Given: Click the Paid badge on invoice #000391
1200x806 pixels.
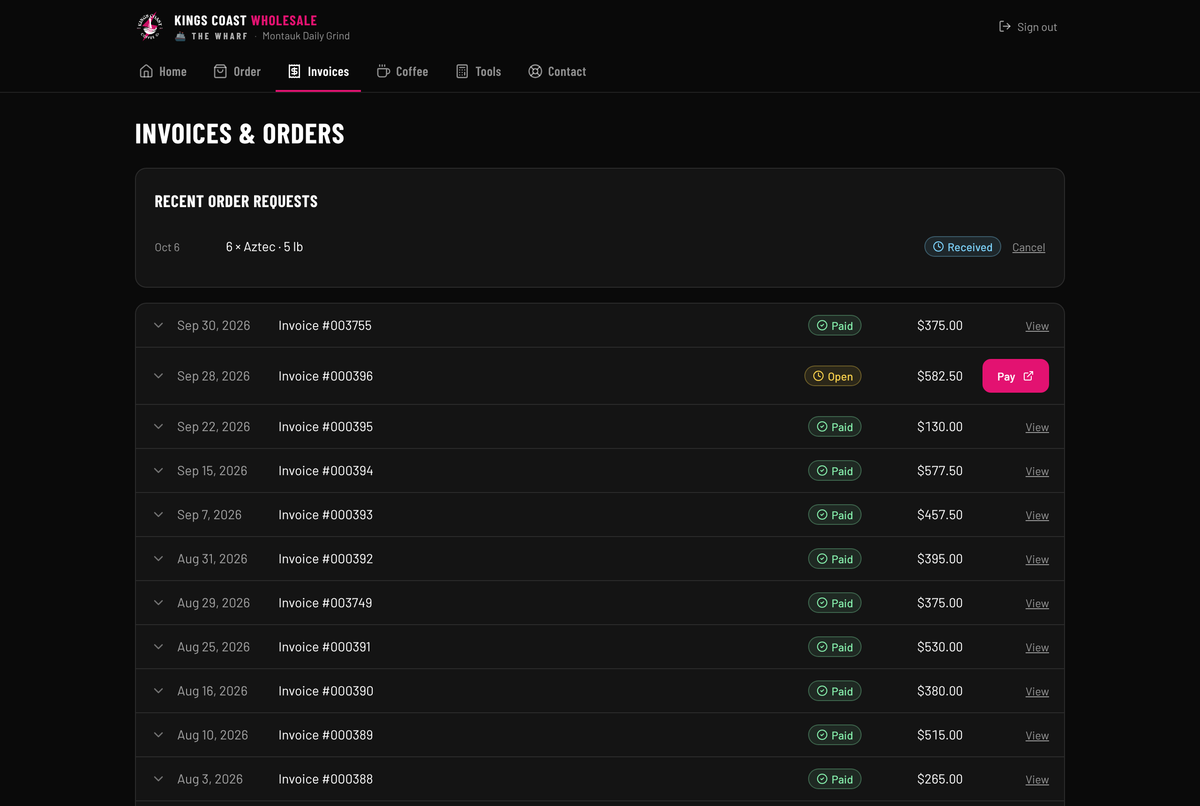Looking at the screenshot, I should (835, 647).
